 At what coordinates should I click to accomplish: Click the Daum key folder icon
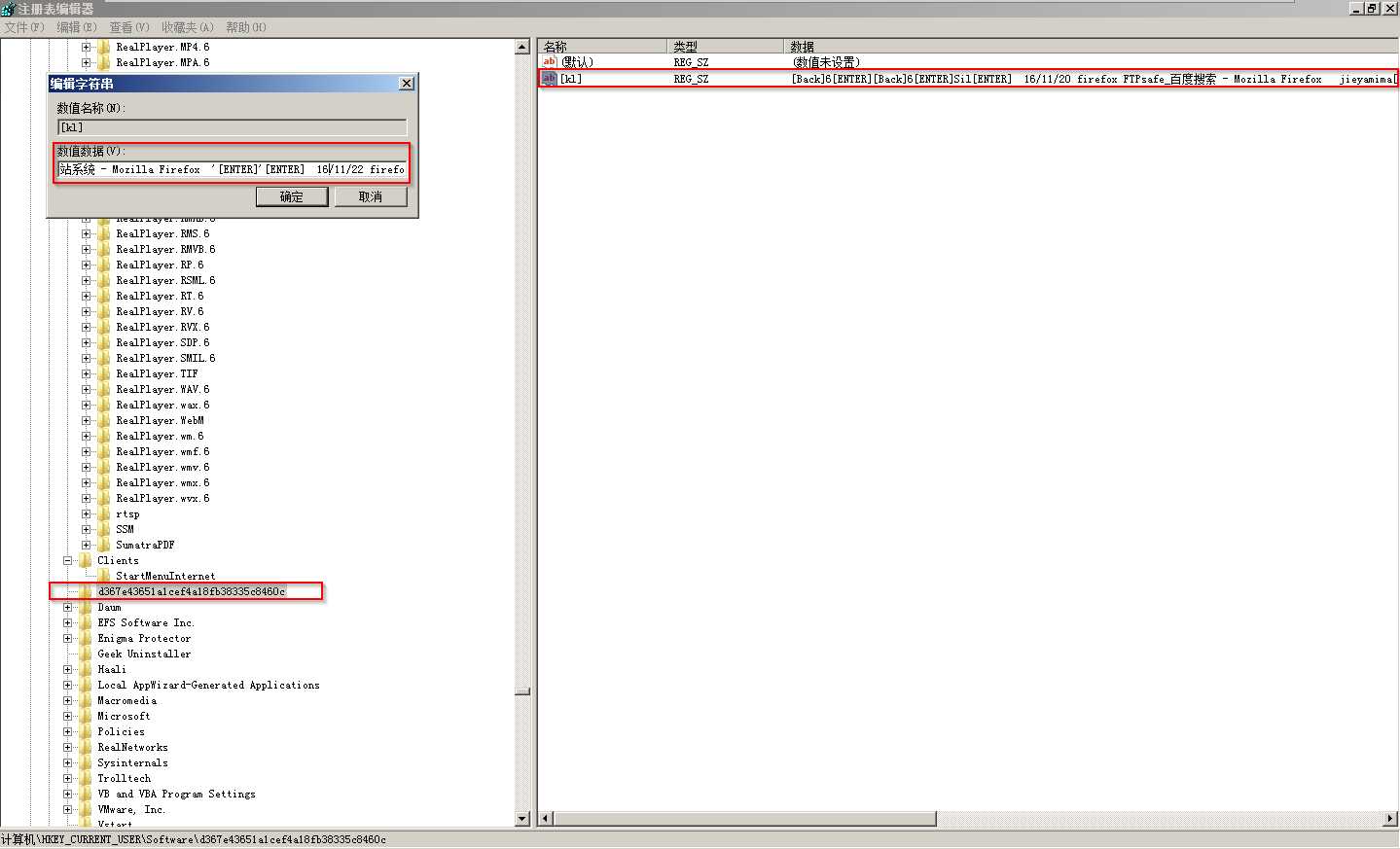coord(86,607)
